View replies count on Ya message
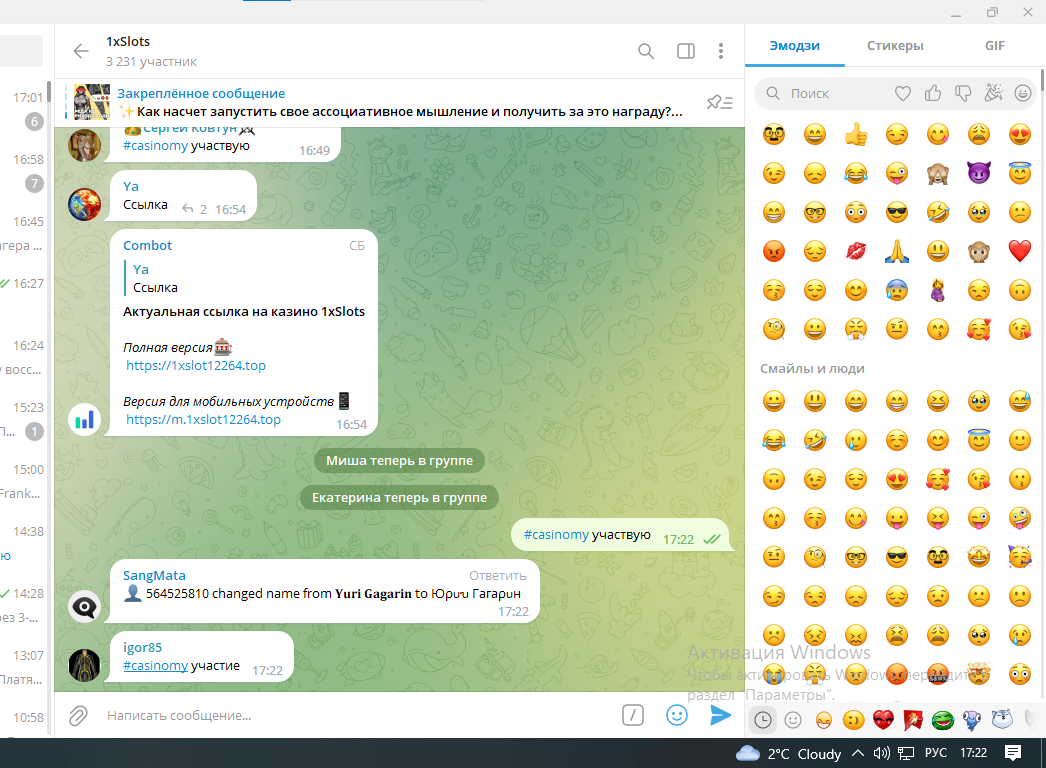 click(x=195, y=210)
